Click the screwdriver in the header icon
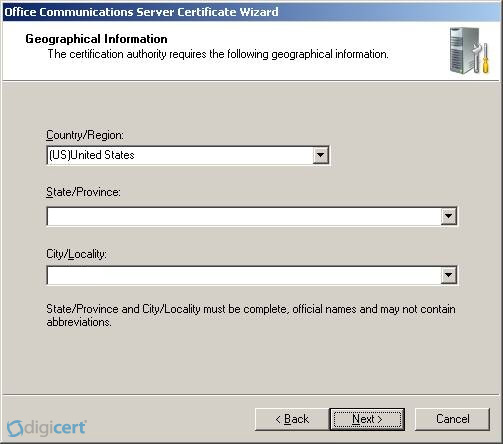Screen dimensions: 503x444 pos(485,58)
